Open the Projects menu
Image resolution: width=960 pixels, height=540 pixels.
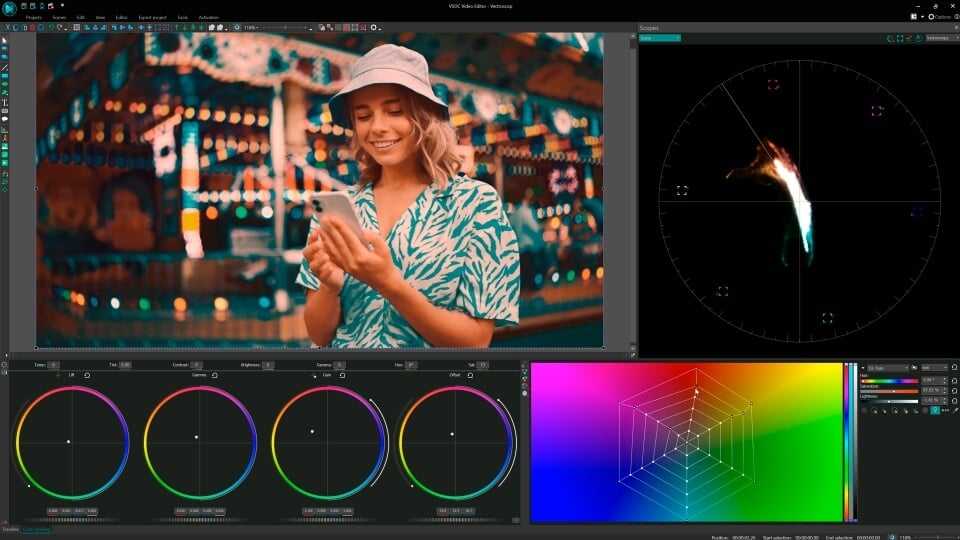(x=35, y=17)
